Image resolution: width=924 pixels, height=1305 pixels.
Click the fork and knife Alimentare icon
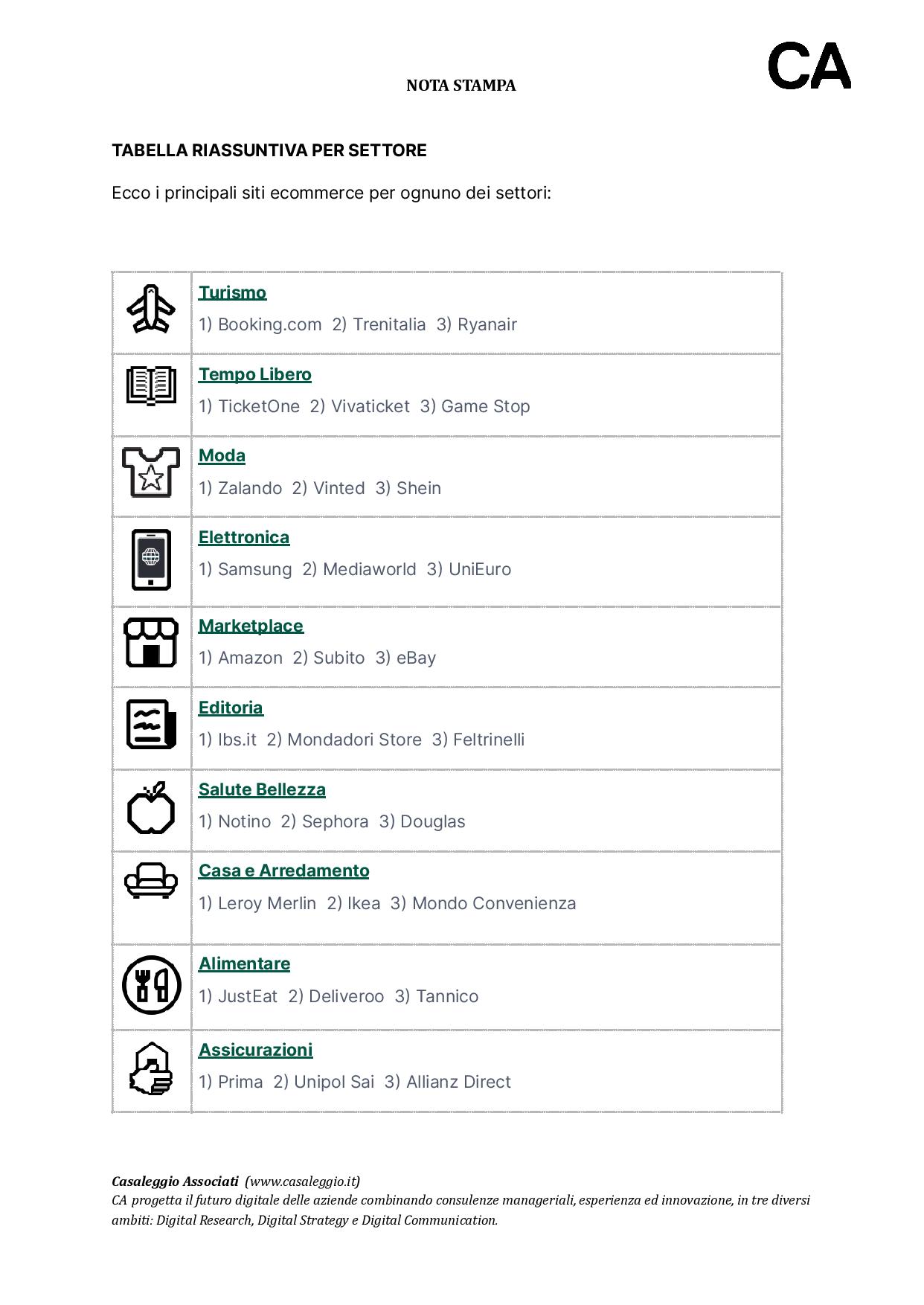(151, 985)
